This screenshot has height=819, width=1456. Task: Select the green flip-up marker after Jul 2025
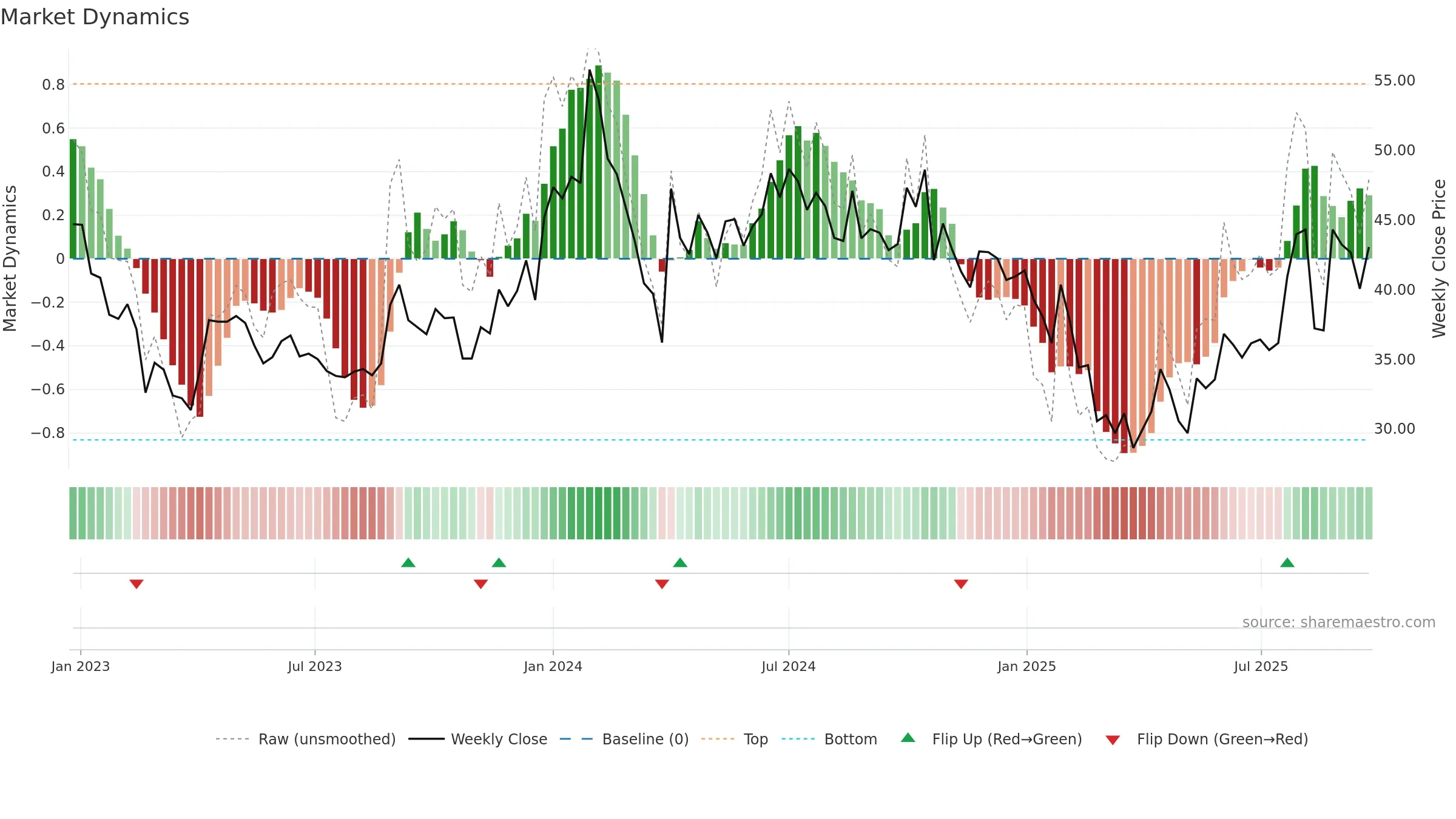click(1287, 562)
